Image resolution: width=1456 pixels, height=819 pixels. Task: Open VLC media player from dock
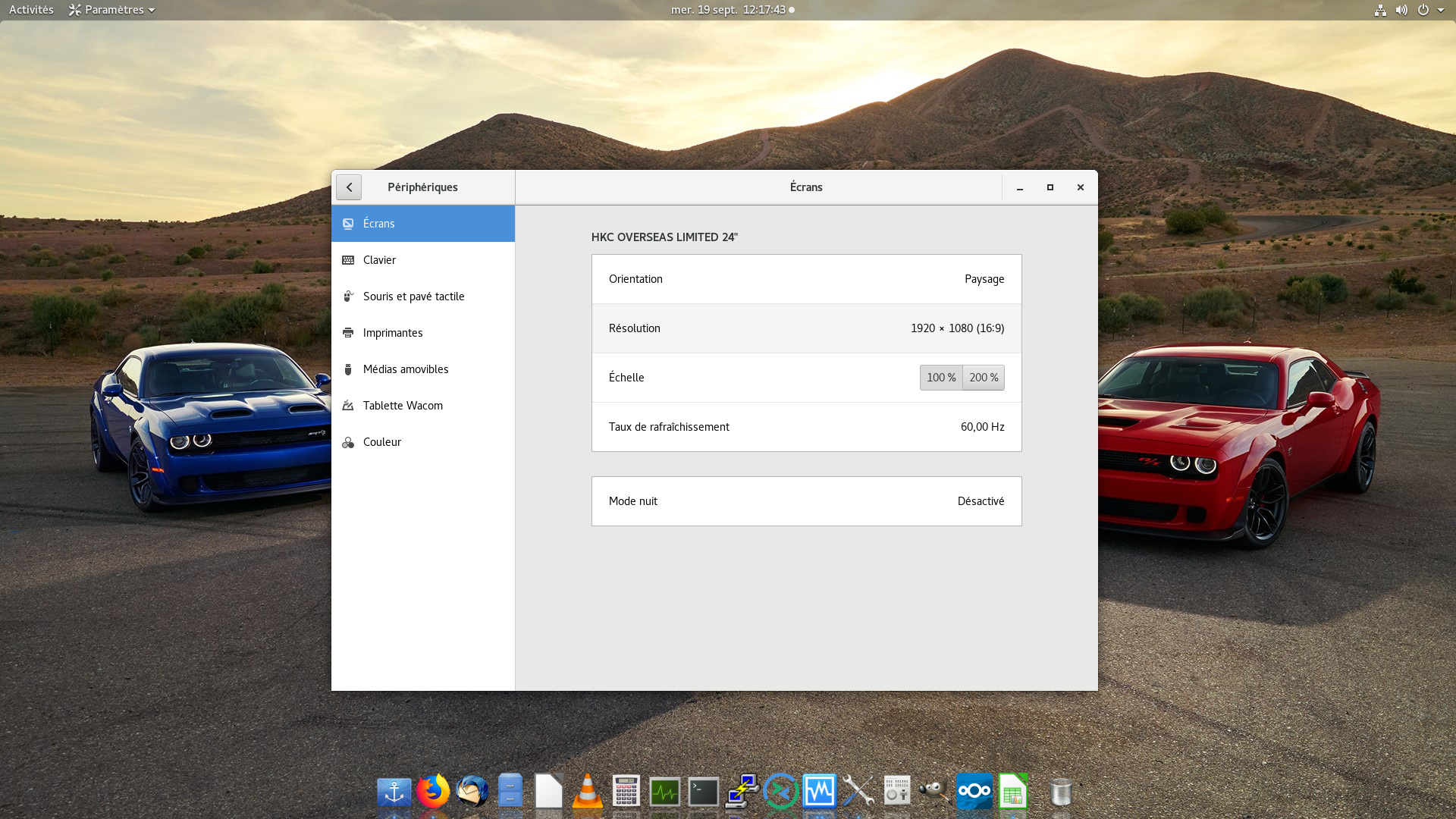(x=587, y=792)
